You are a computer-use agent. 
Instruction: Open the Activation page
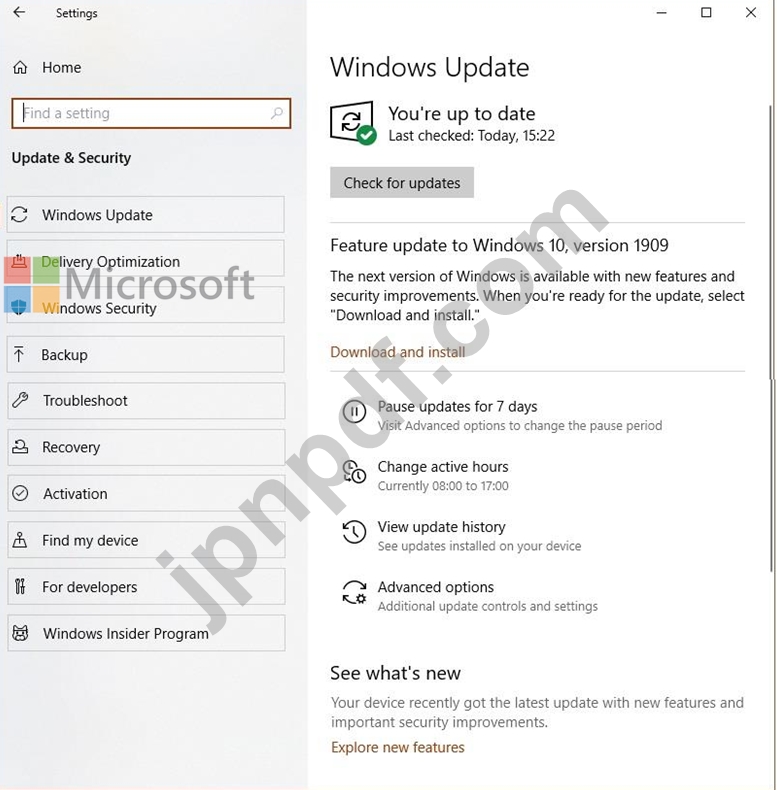click(146, 494)
